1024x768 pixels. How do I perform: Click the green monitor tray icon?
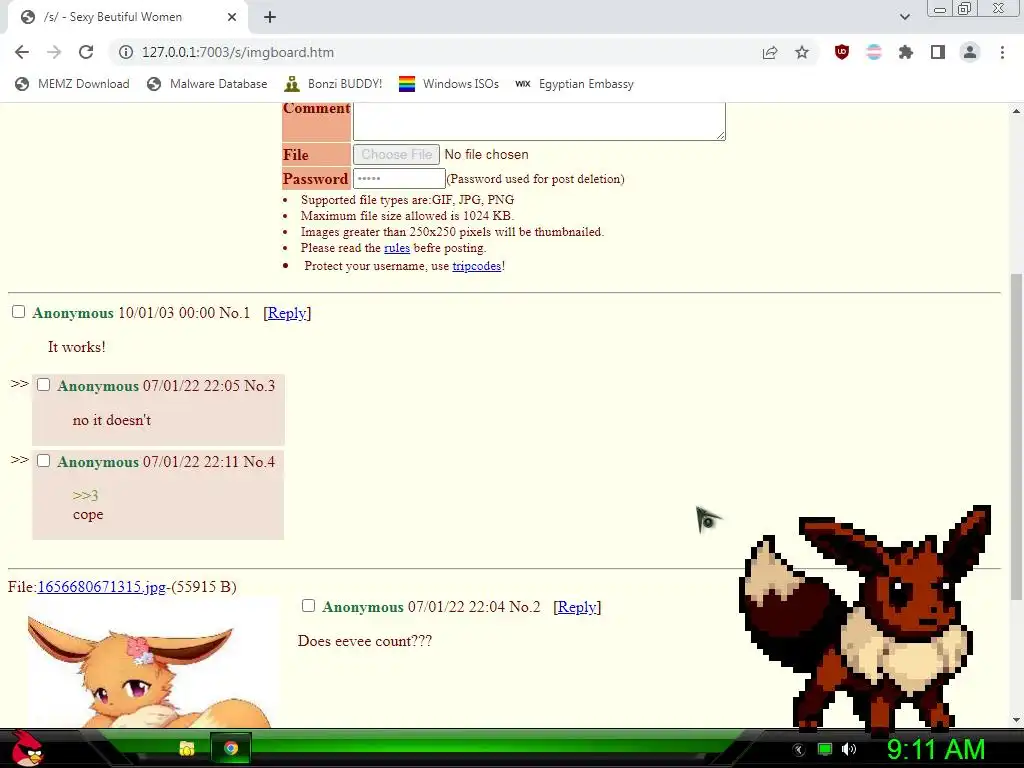[x=825, y=749]
